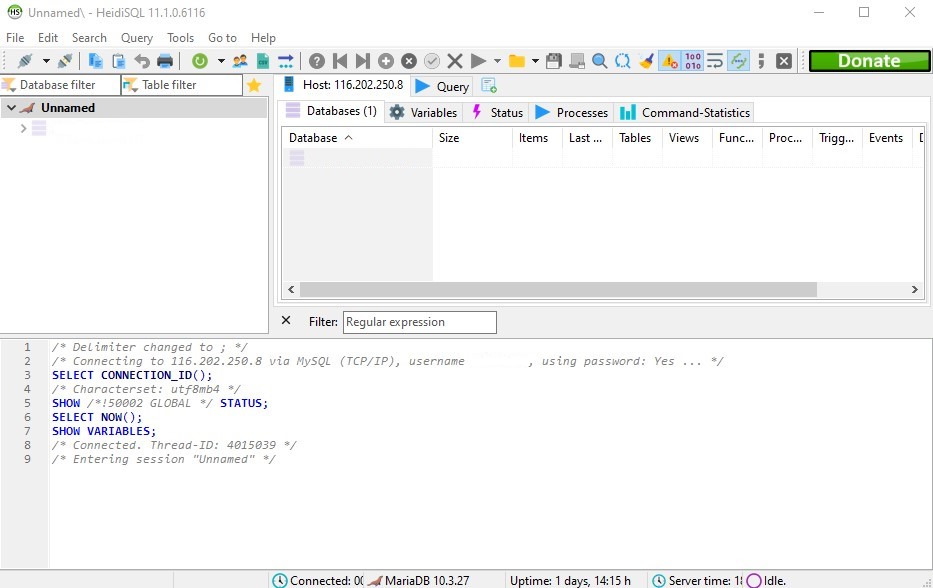933x588 pixels.
Task: Click the Run query play icon
Action: [478, 61]
